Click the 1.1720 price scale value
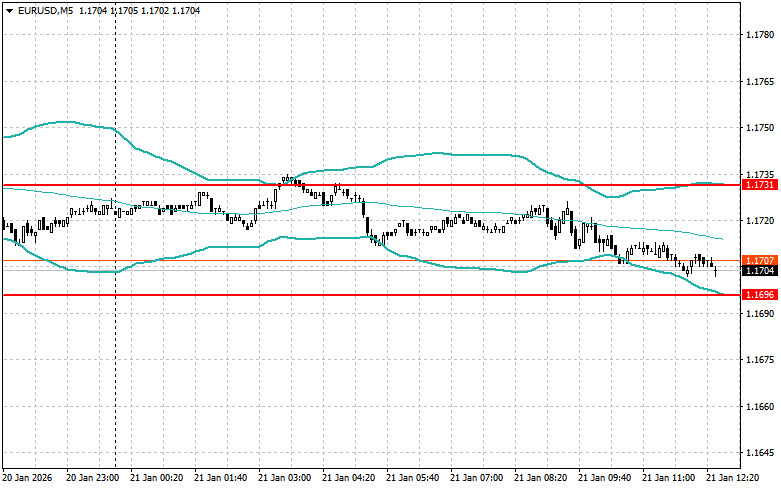 point(760,221)
